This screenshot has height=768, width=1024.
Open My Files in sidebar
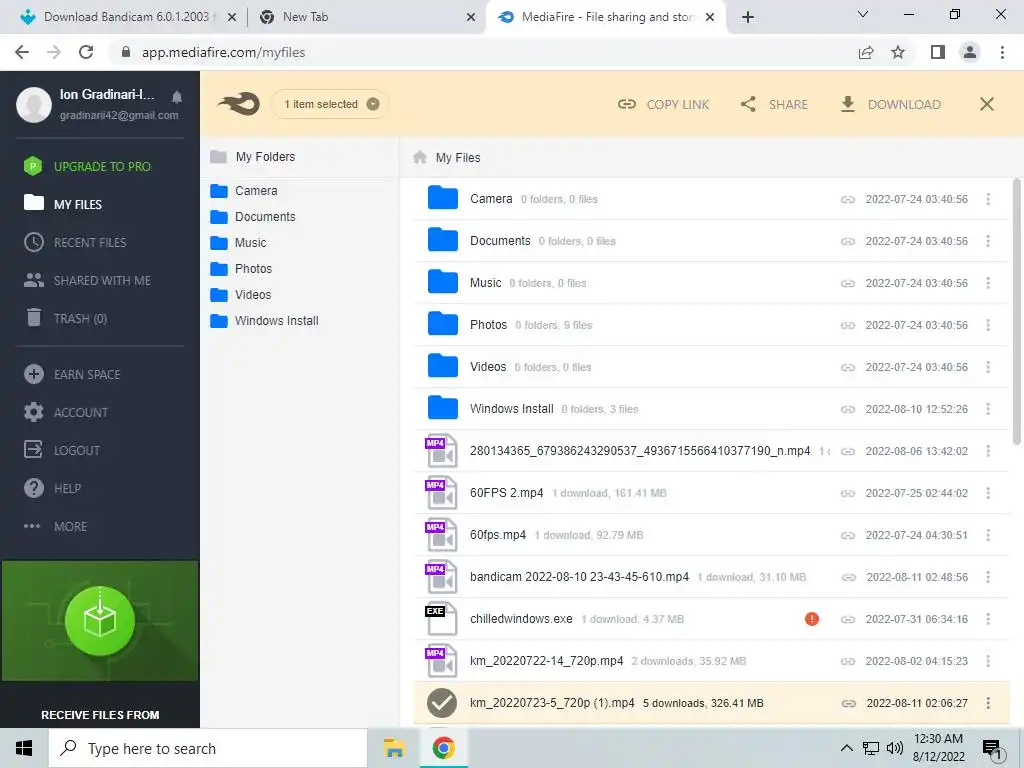(63, 204)
